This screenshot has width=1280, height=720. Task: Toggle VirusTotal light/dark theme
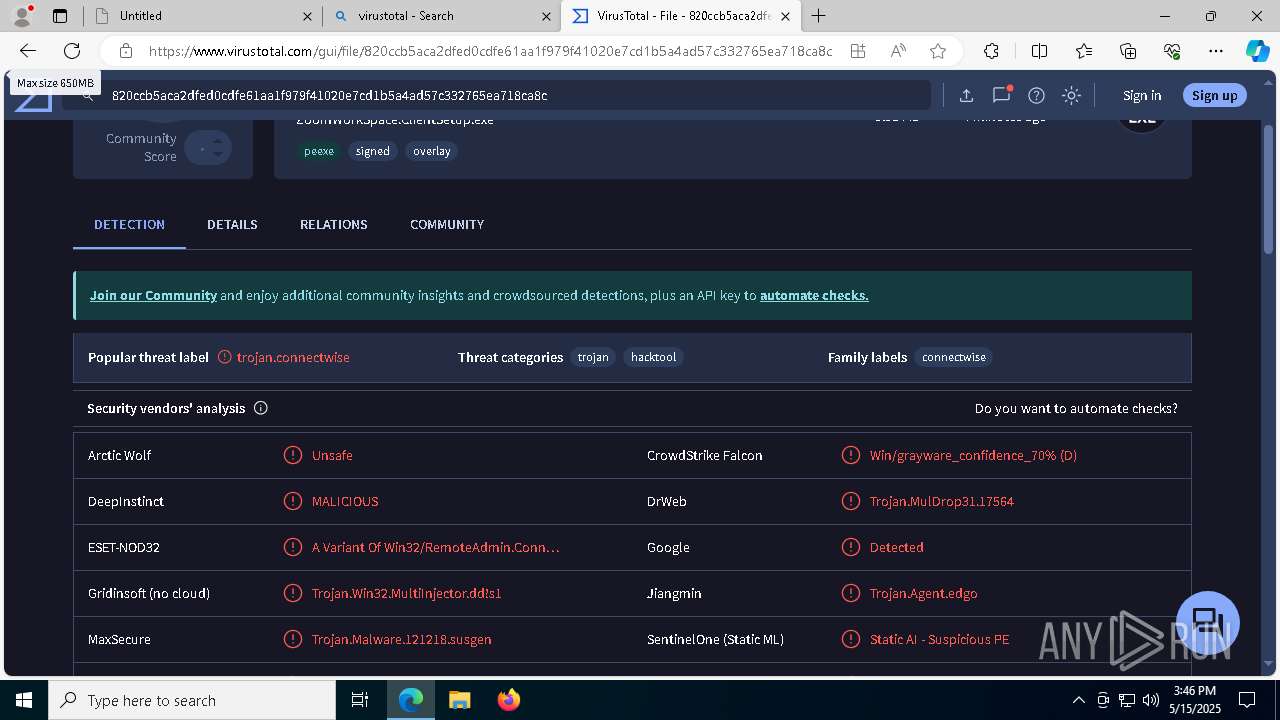[1072, 95]
